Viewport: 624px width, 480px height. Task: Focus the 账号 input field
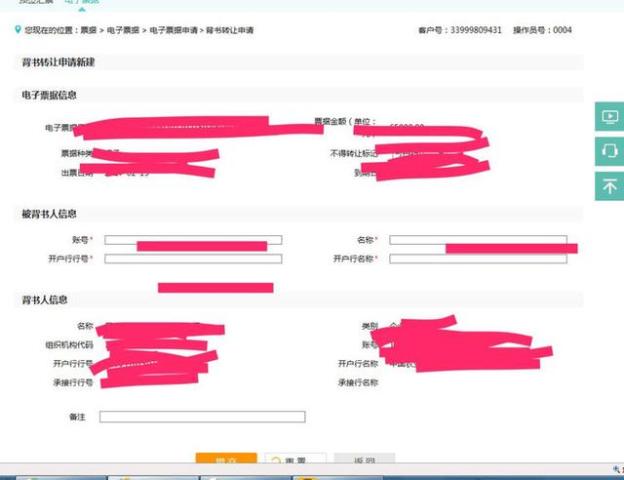click(193, 240)
